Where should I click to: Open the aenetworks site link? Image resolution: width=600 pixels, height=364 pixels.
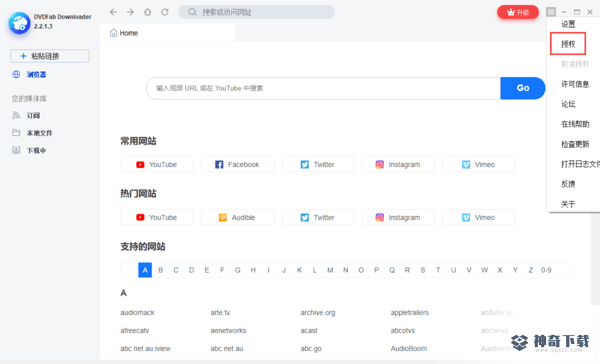coord(228,330)
